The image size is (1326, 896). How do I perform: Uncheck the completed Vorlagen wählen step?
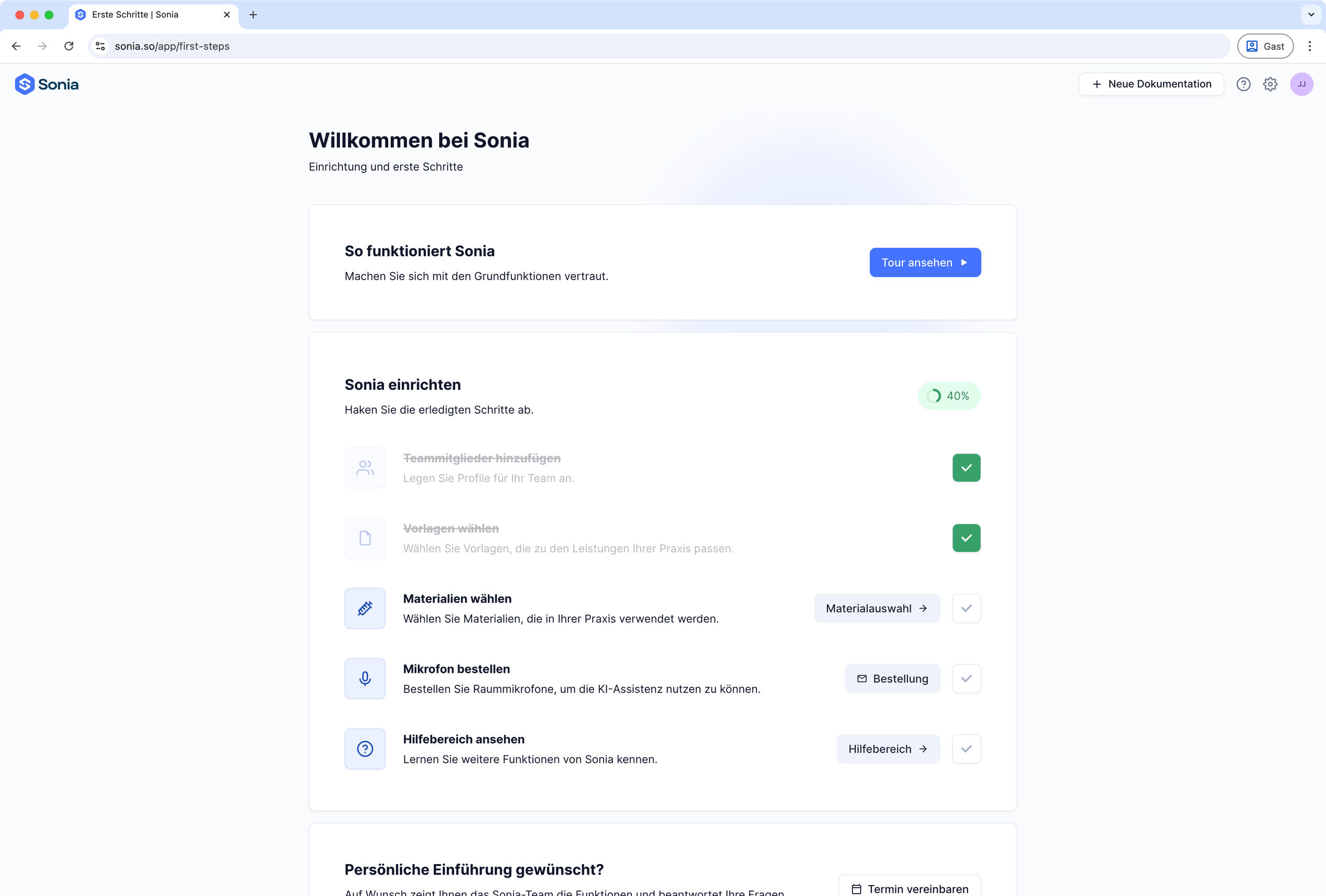pyautogui.click(x=966, y=538)
